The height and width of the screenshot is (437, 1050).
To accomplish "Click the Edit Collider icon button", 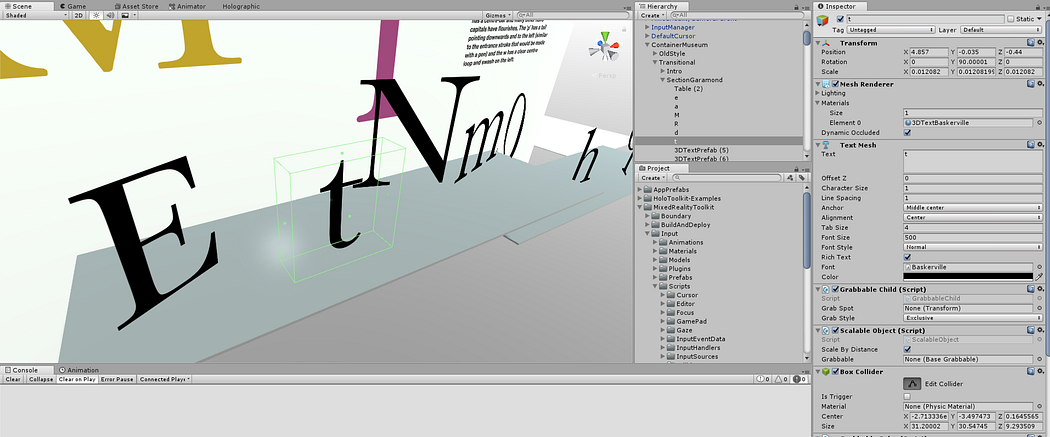I will tap(911, 383).
